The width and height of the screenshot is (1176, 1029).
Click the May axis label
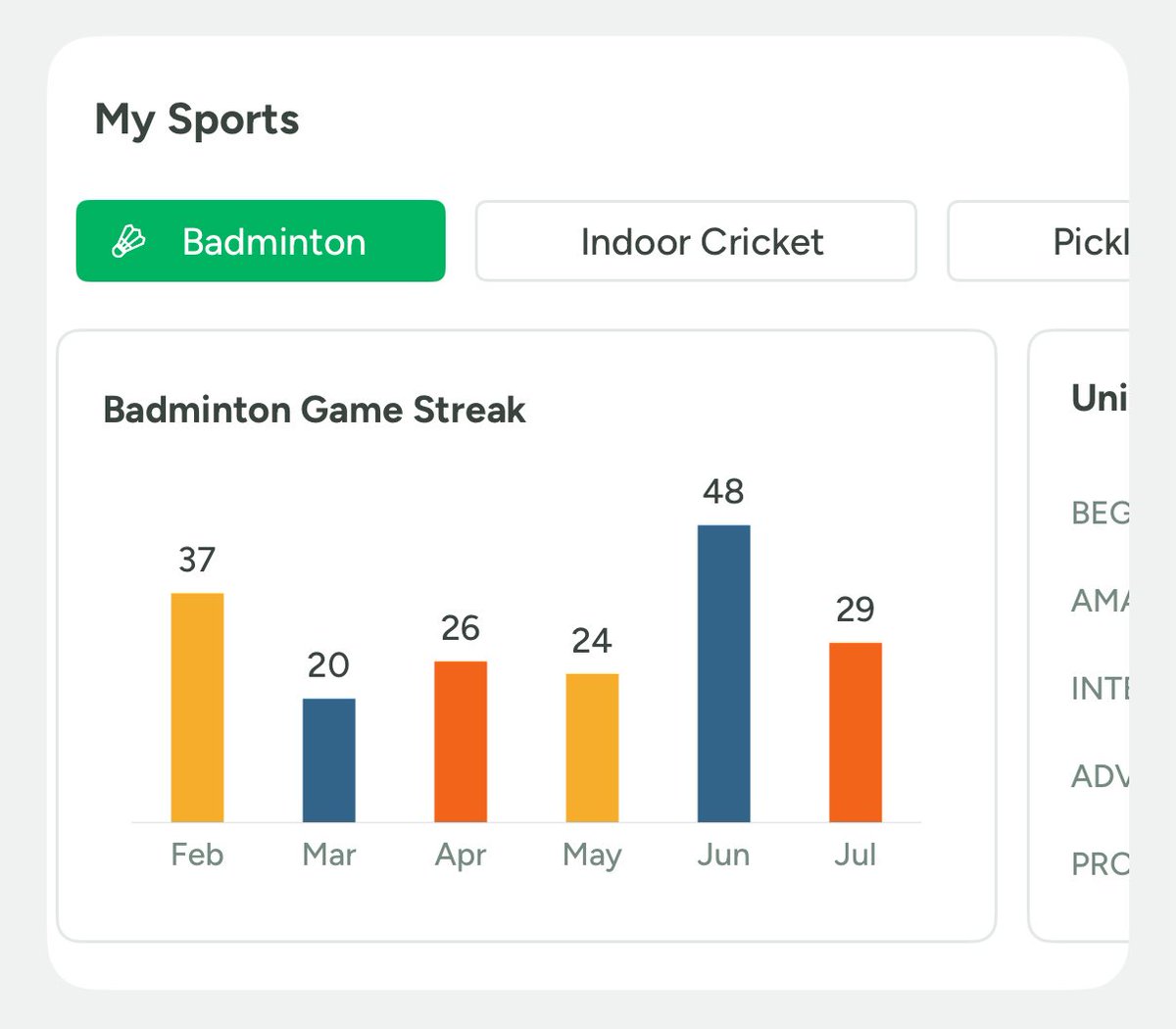[592, 856]
